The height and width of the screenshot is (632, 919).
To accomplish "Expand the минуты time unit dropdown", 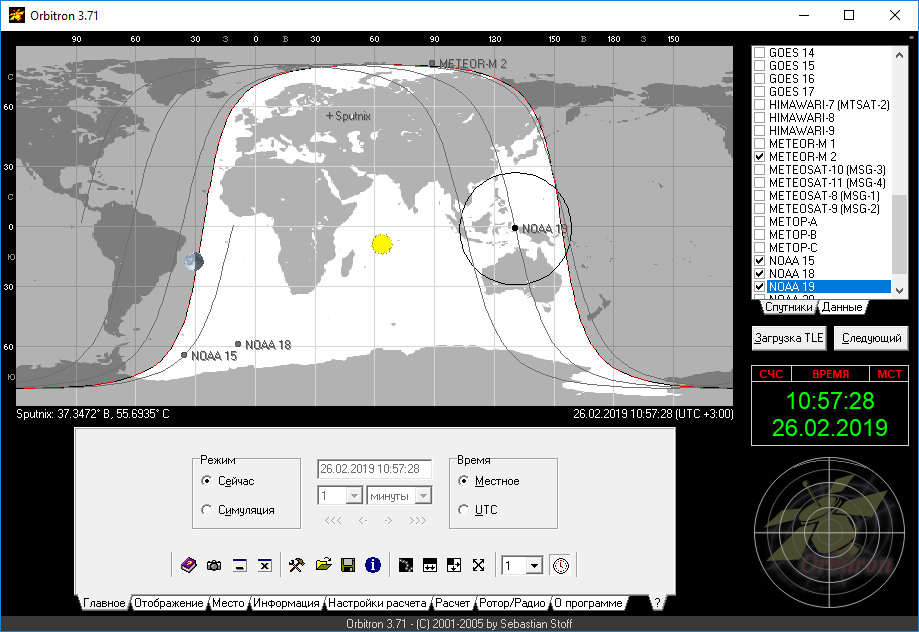I will tap(423, 496).
